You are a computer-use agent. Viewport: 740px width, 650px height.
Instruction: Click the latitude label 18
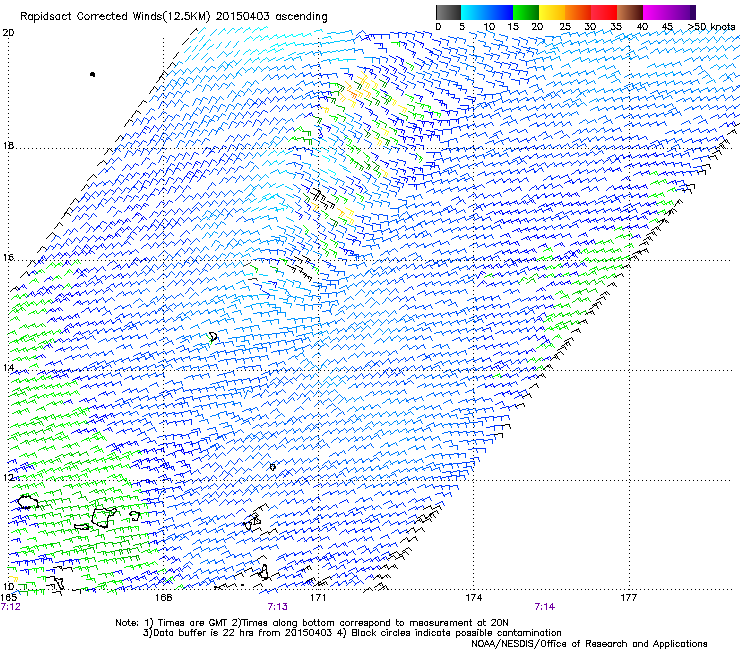tap(8, 145)
